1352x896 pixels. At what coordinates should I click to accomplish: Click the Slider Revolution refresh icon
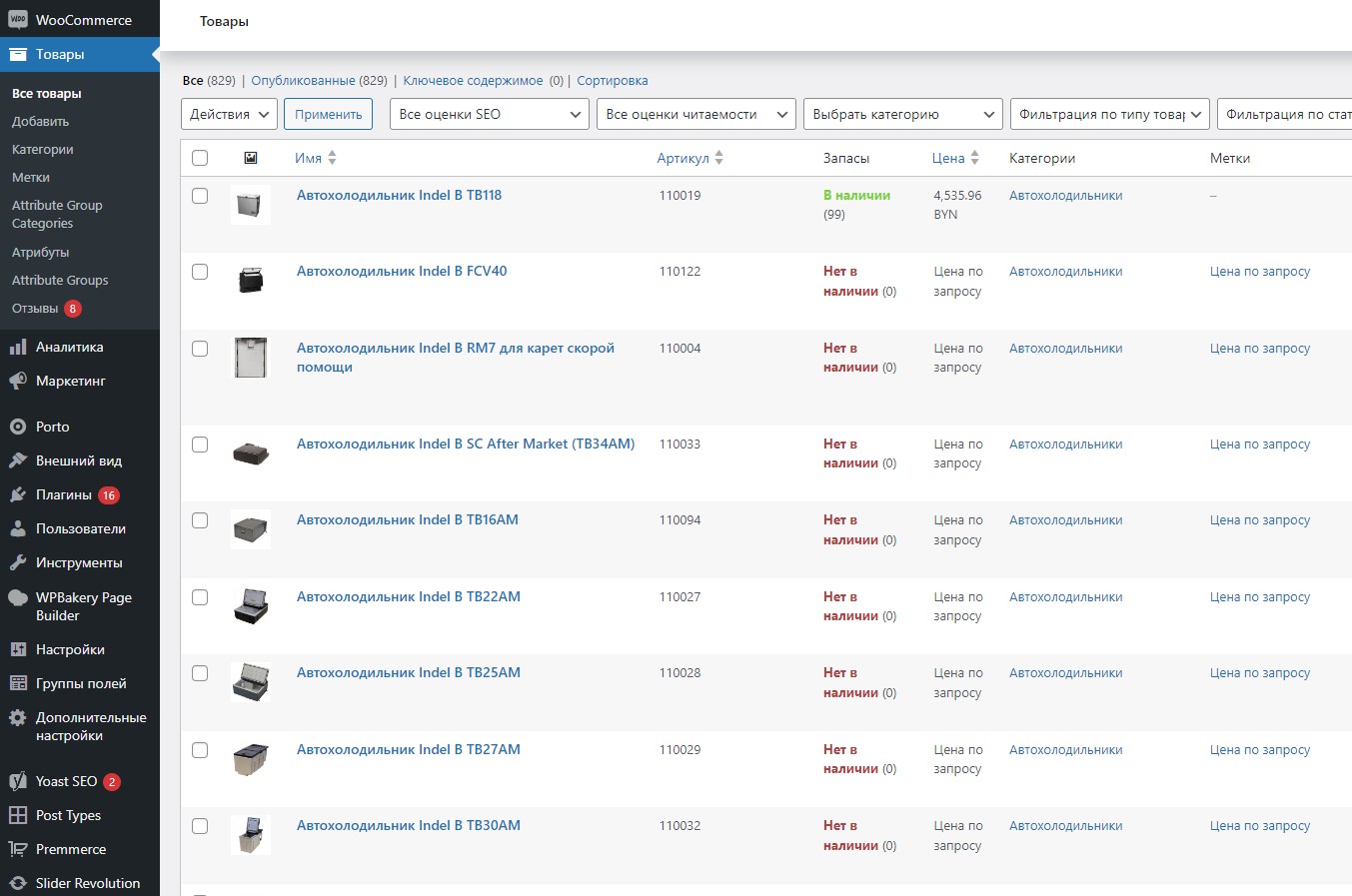click(x=18, y=883)
